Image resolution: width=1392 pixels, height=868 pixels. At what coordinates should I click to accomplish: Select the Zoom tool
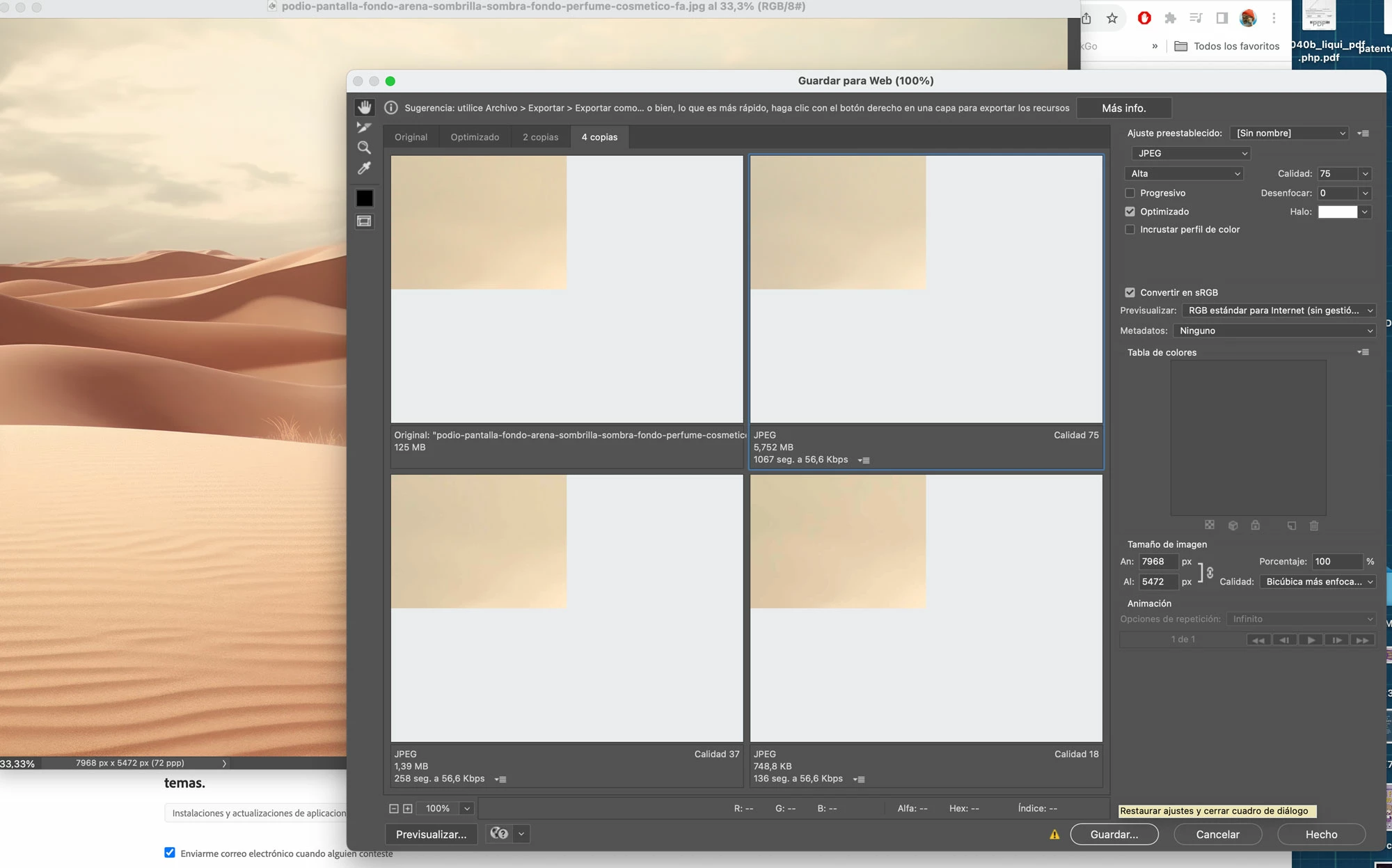[364, 148]
